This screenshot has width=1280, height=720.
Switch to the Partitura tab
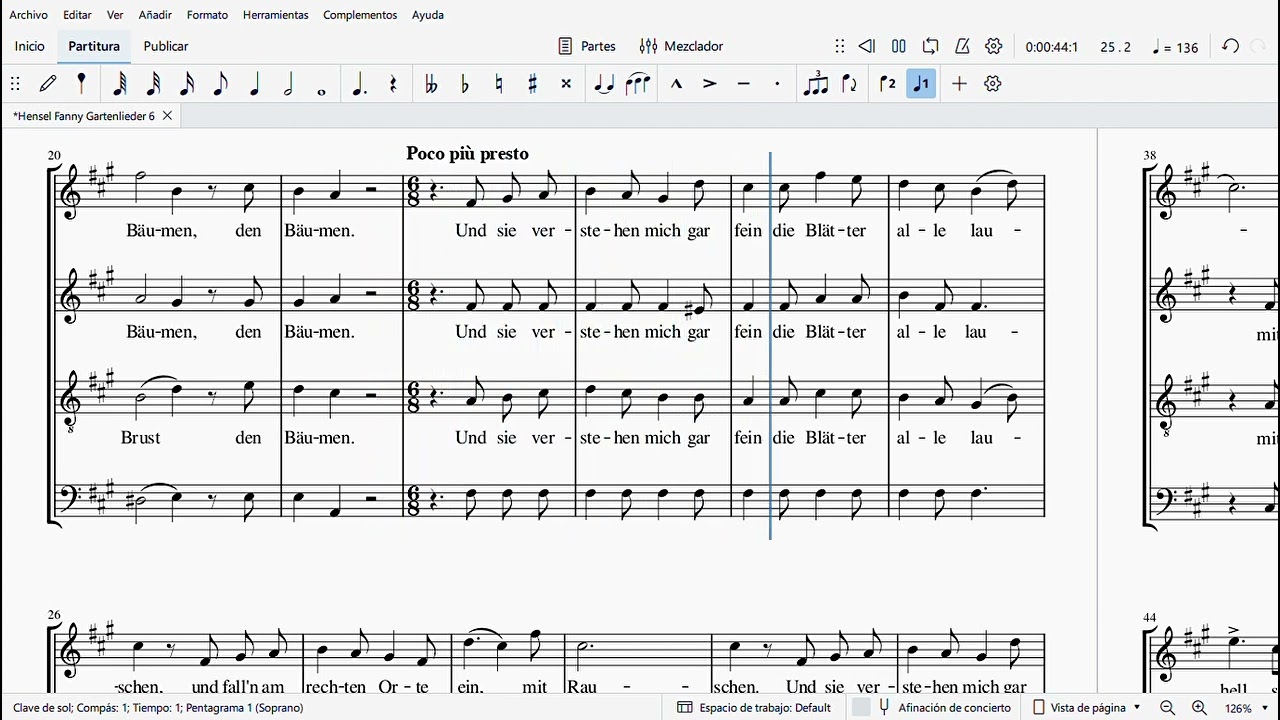(x=94, y=46)
